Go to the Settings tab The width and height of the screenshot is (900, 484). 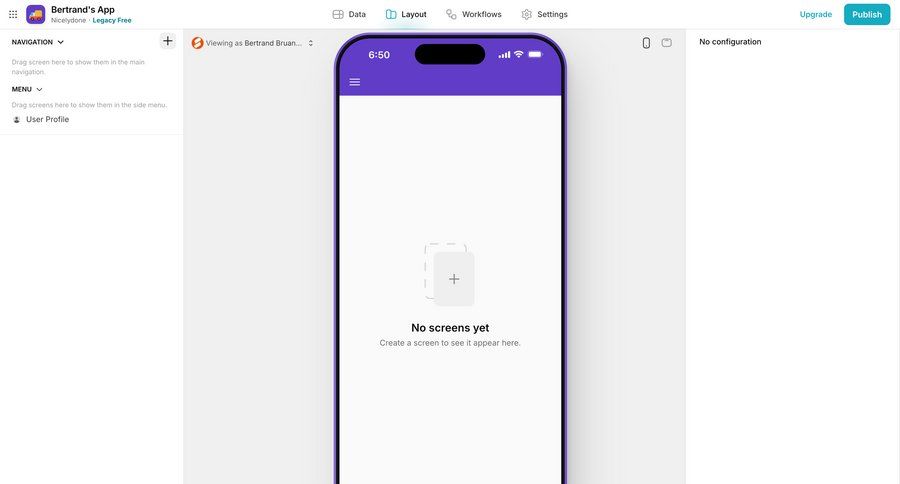click(x=544, y=14)
